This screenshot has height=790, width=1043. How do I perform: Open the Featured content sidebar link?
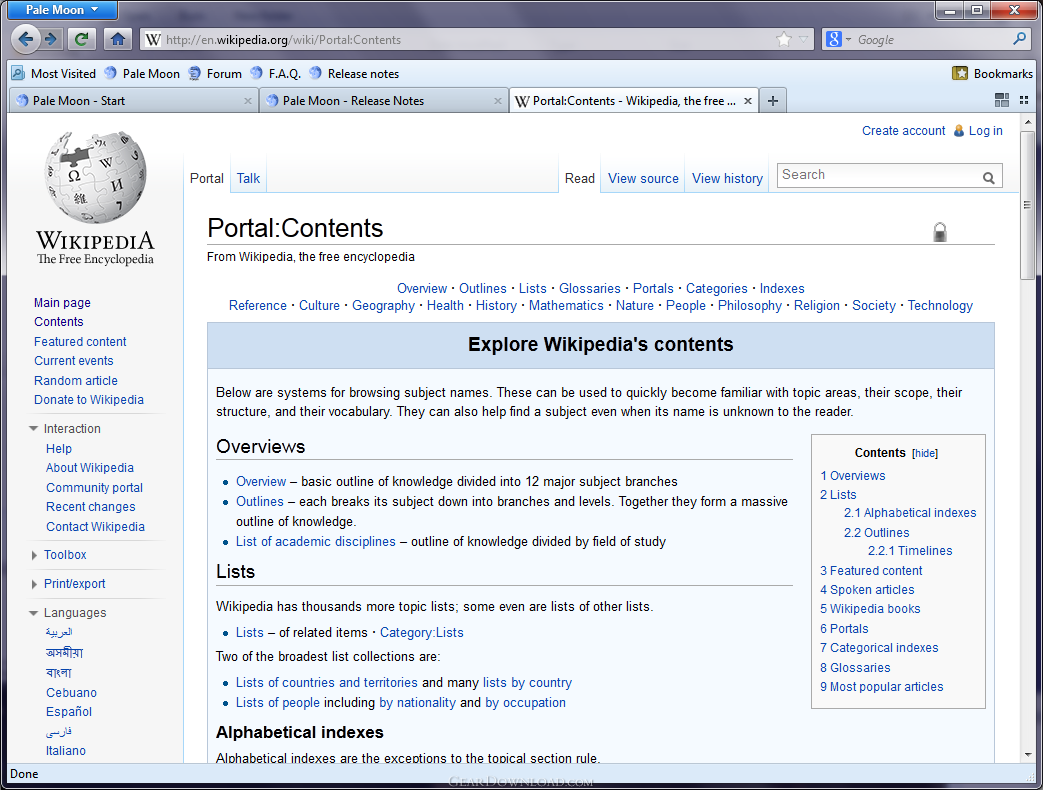click(x=80, y=342)
